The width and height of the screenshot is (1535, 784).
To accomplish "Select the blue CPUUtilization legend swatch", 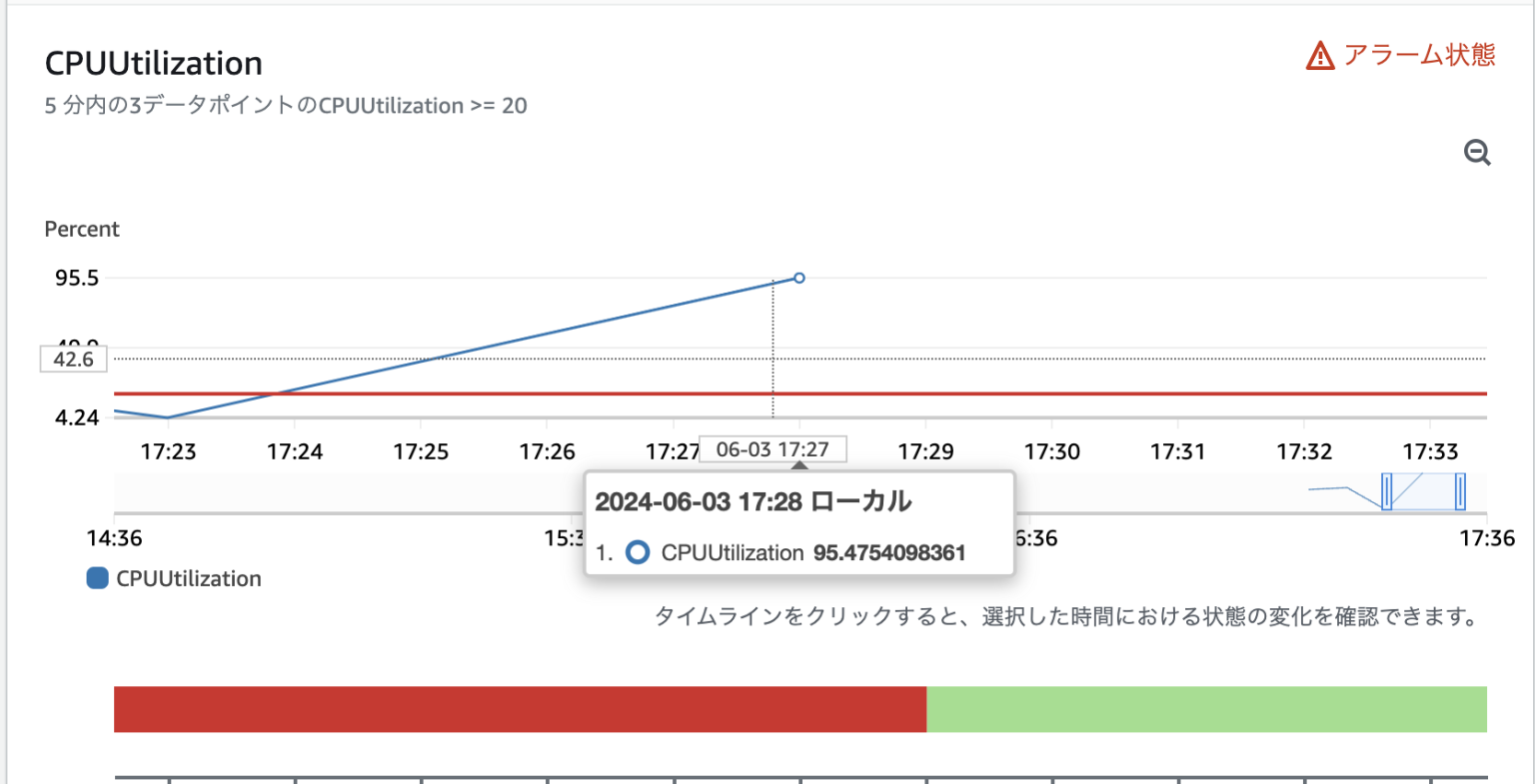I will coord(96,578).
